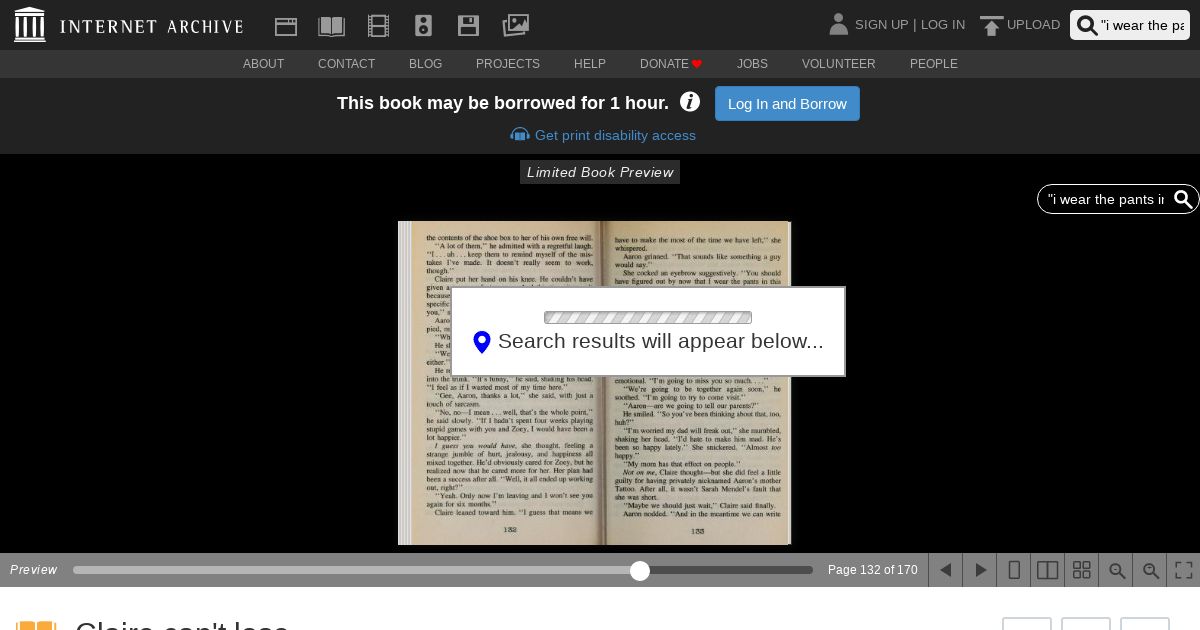
Task: Open the Images icon
Action: [515, 25]
